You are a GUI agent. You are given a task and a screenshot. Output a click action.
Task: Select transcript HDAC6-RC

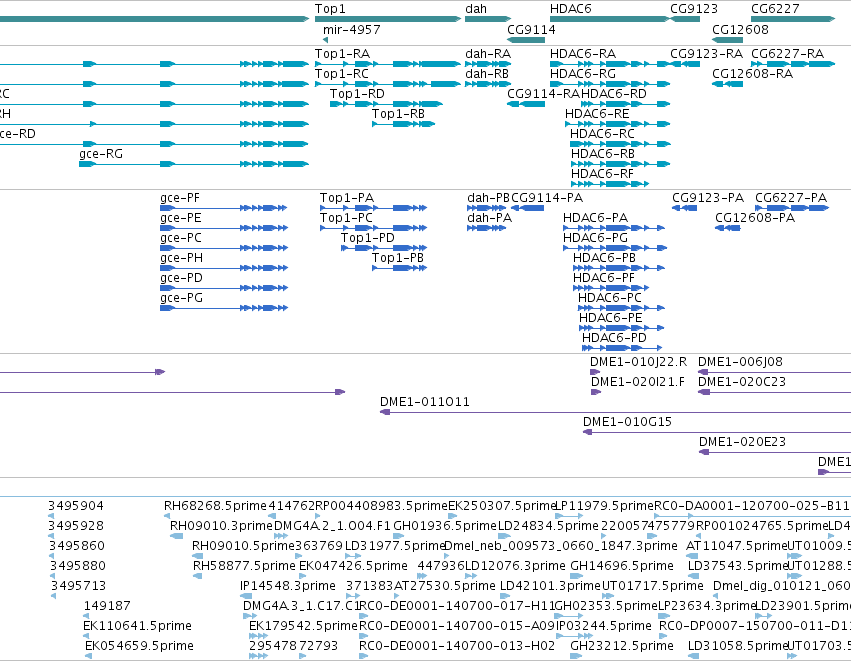click(x=620, y=144)
